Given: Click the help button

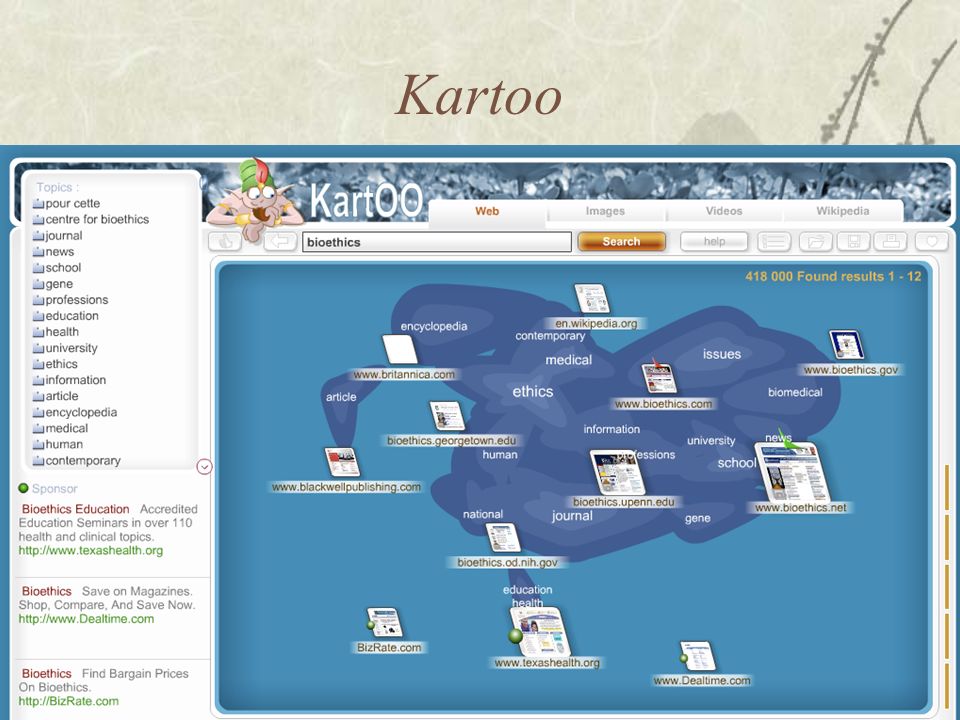Looking at the screenshot, I should [714, 242].
